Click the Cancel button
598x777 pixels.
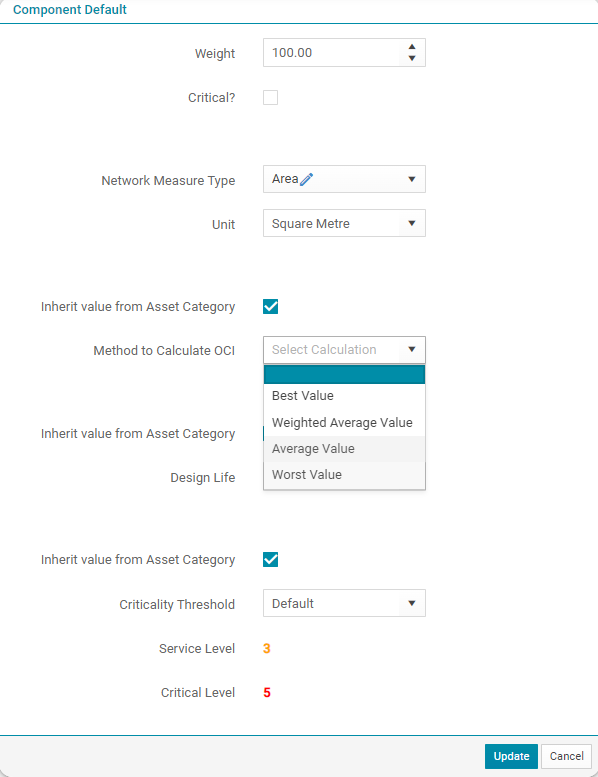(x=566, y=756)
